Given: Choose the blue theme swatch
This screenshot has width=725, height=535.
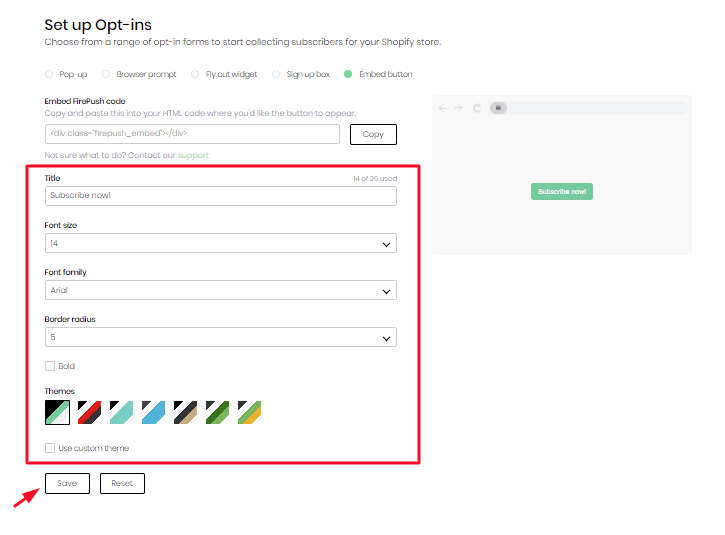Looking at the screenshot, I should (153, 412).
